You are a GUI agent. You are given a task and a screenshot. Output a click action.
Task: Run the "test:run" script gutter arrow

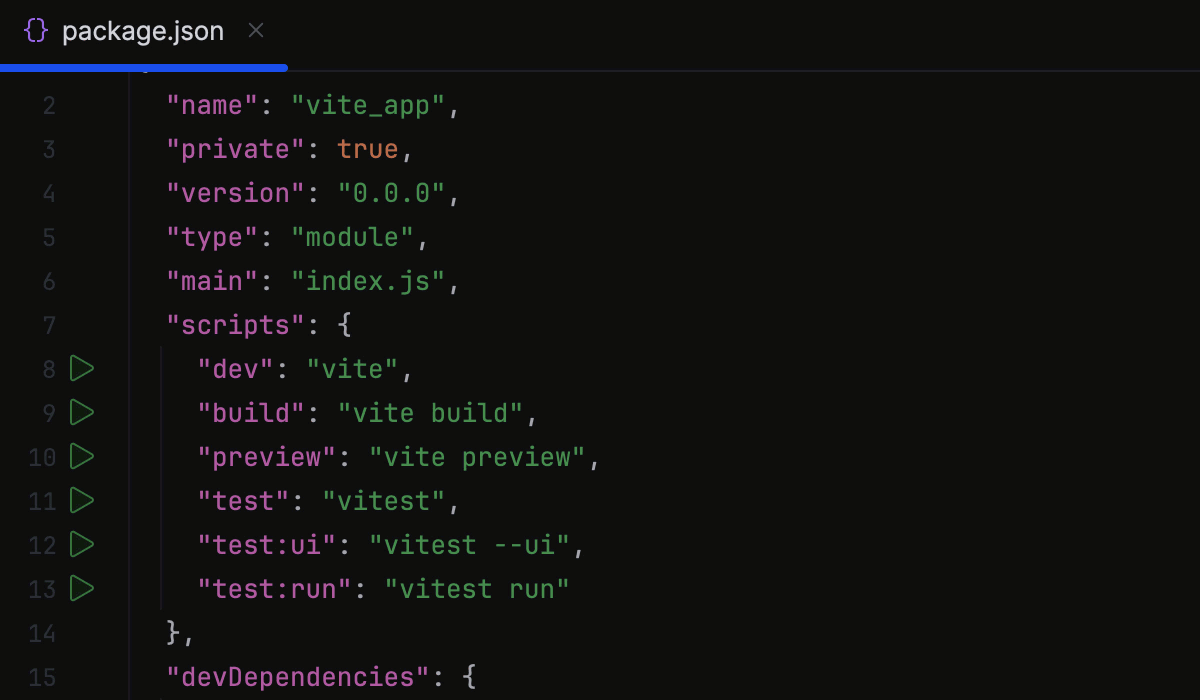click(81, 588)
